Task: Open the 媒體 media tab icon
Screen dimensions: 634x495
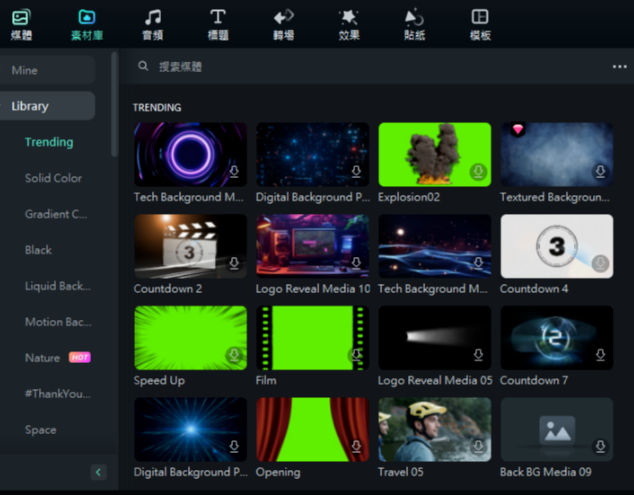Action: (x=21, y=17)
